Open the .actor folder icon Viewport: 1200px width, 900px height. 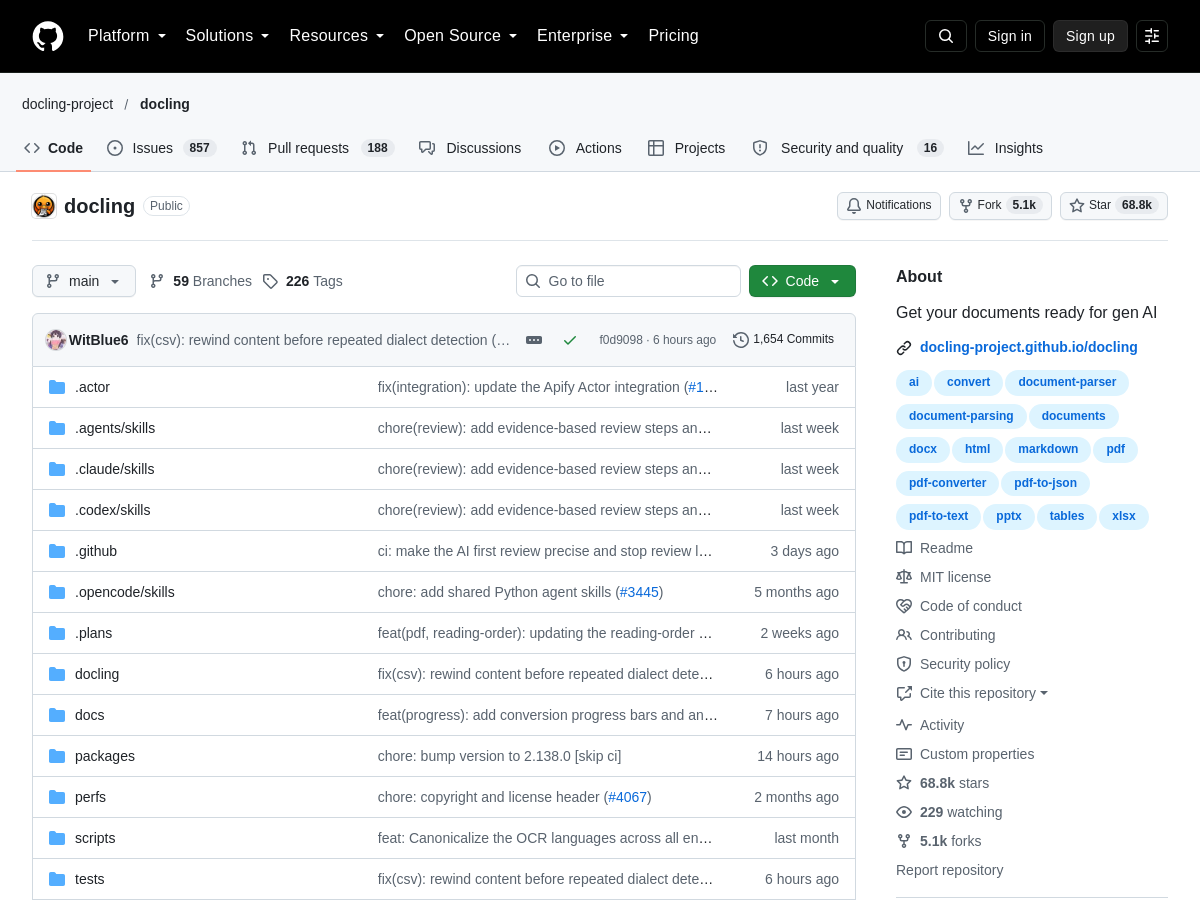[57, 387]
